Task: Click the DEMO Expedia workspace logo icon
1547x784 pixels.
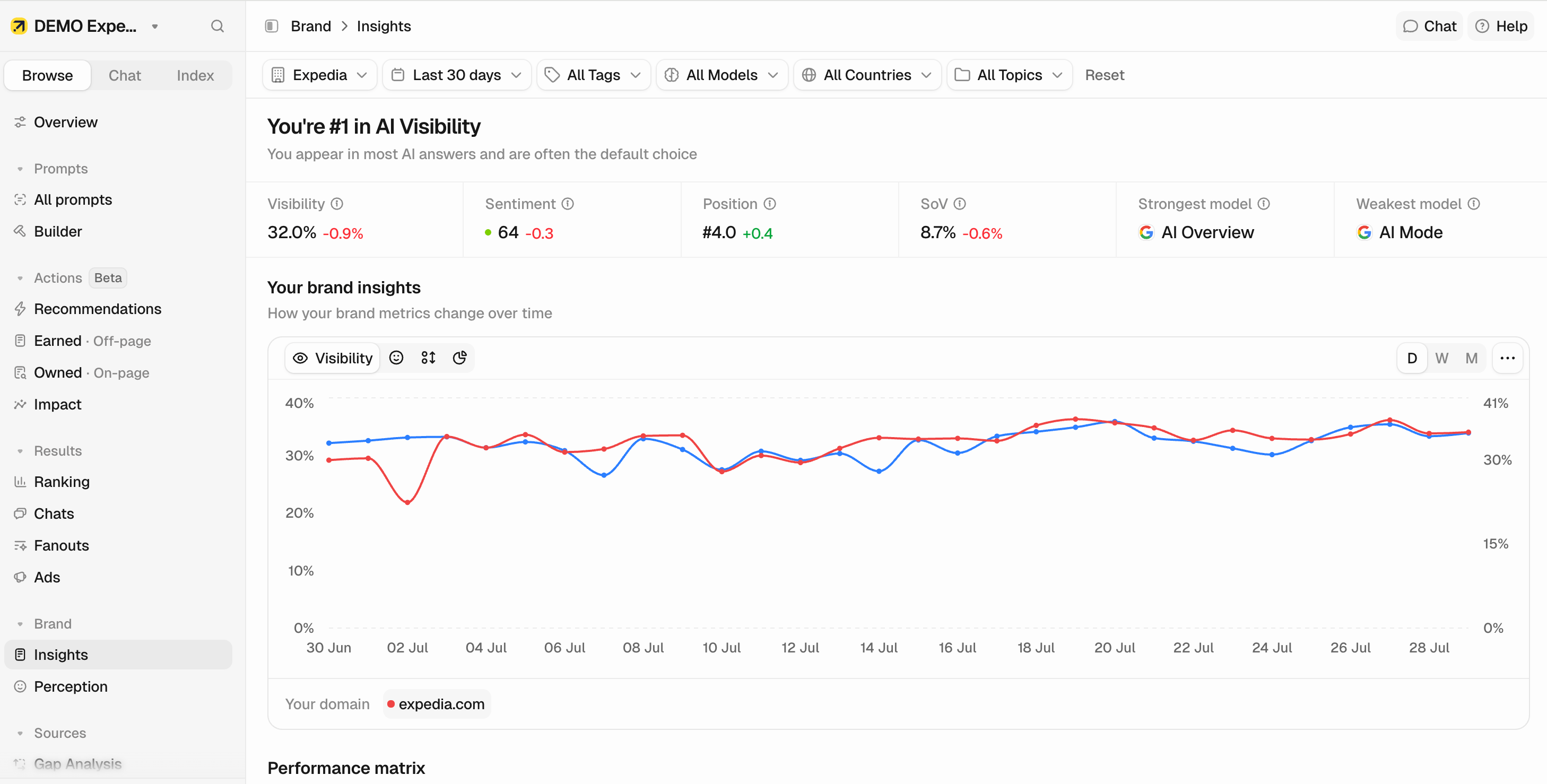Action: point(19,26)
